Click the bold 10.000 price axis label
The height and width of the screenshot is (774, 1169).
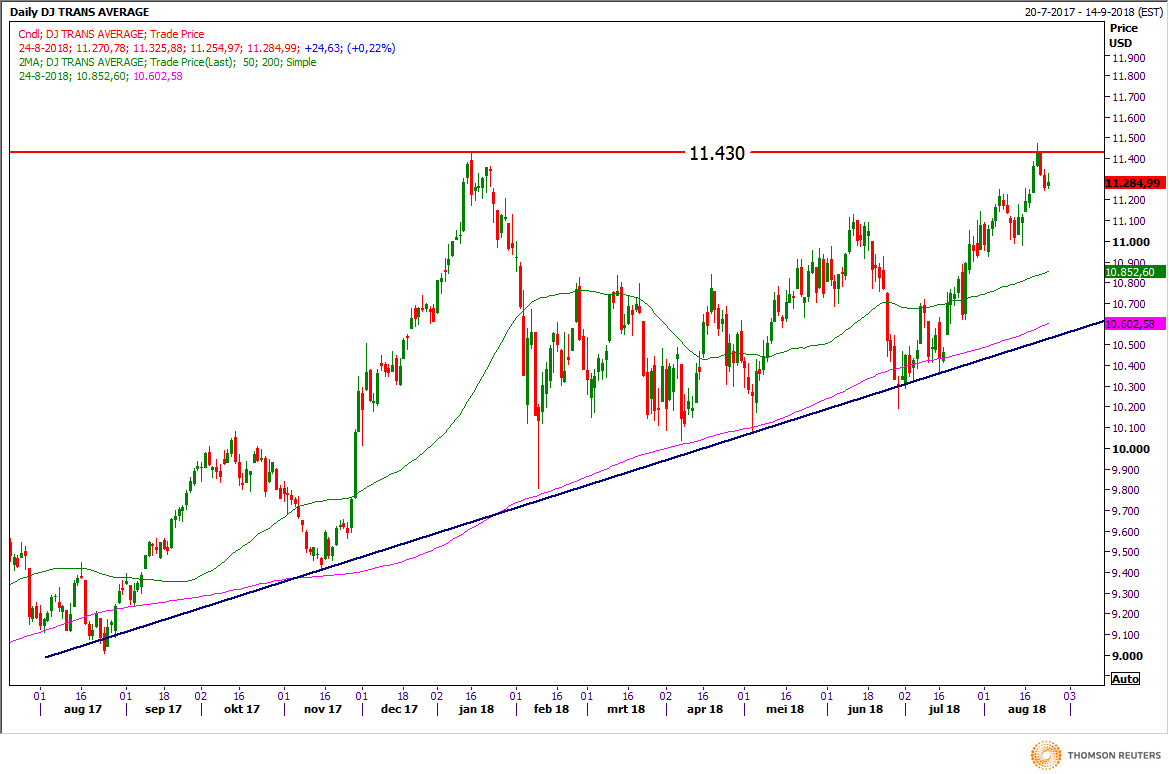point(1131,449)
